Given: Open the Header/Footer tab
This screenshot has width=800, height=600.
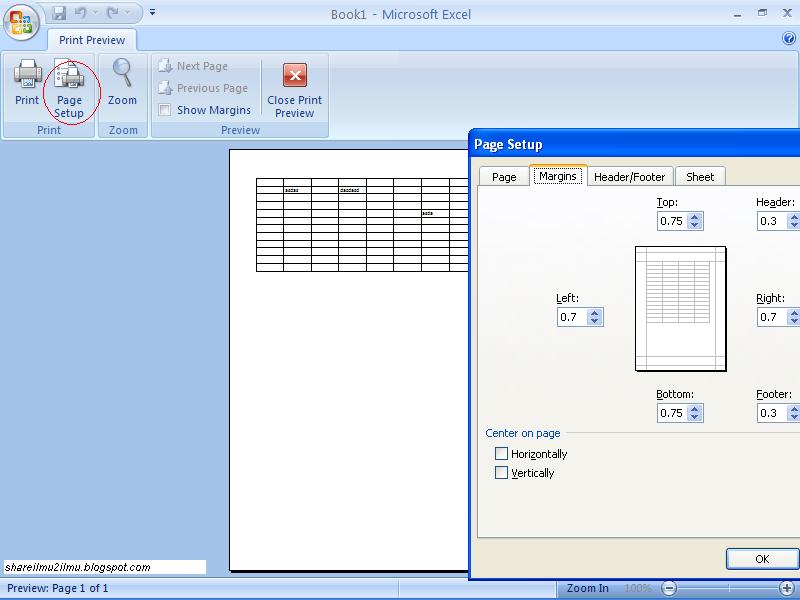Looking at the screenshot, I should [x=630, y=177].
